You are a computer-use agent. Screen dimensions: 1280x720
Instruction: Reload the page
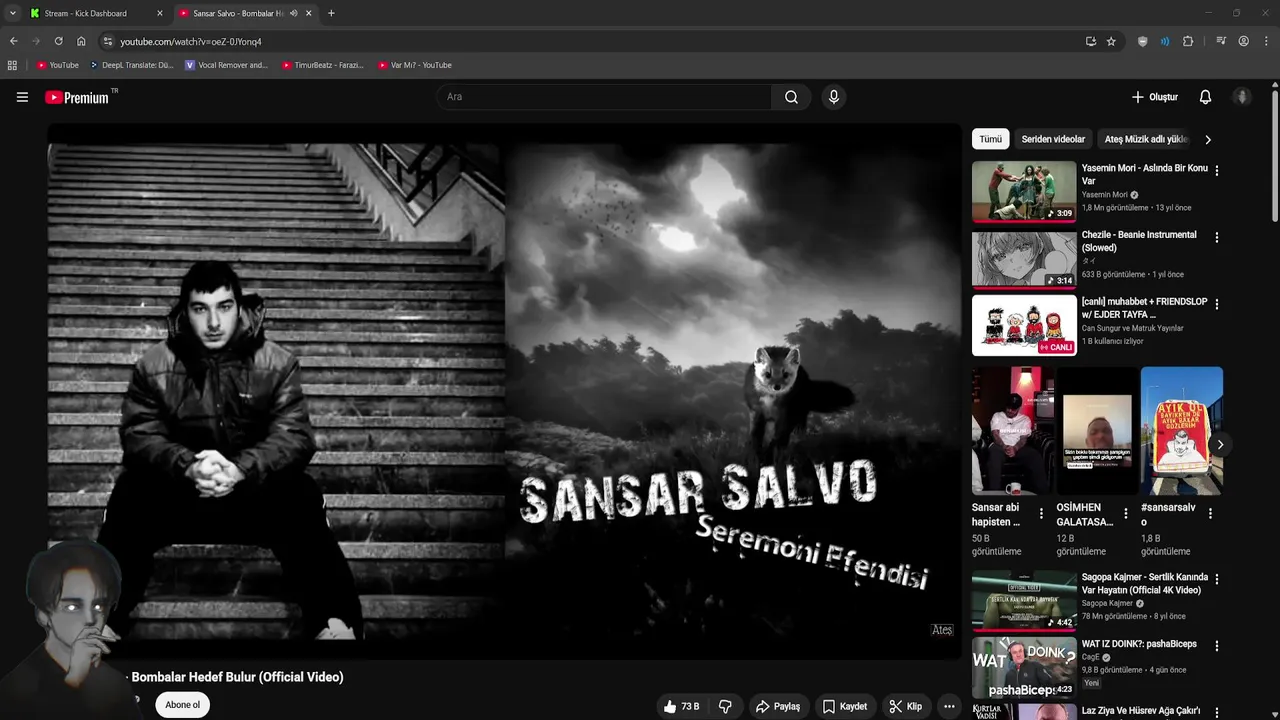pyautogui.click(x=58, y=41)
